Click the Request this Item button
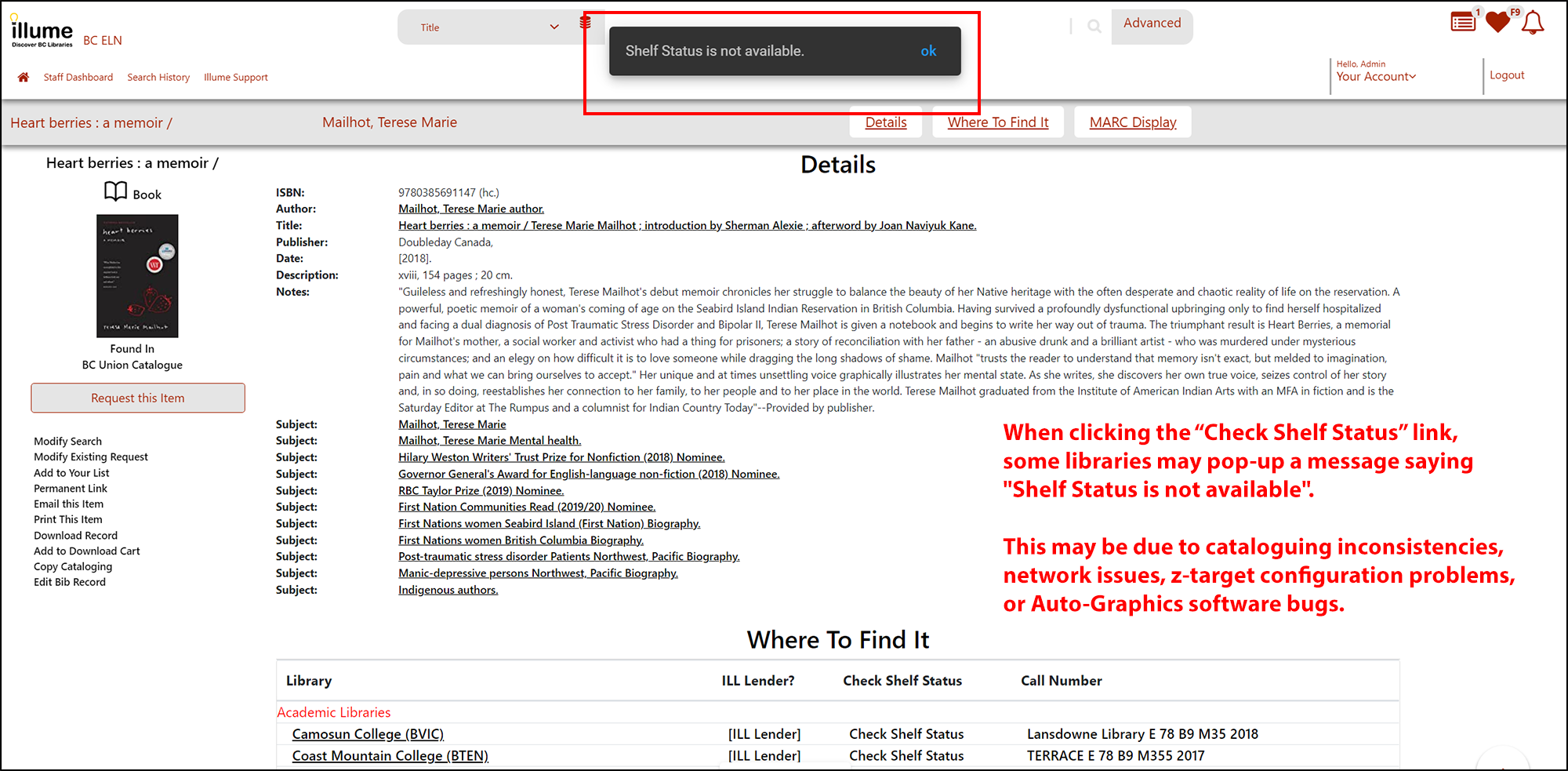Screen dimensions: 1568x771 pos(138,398)
